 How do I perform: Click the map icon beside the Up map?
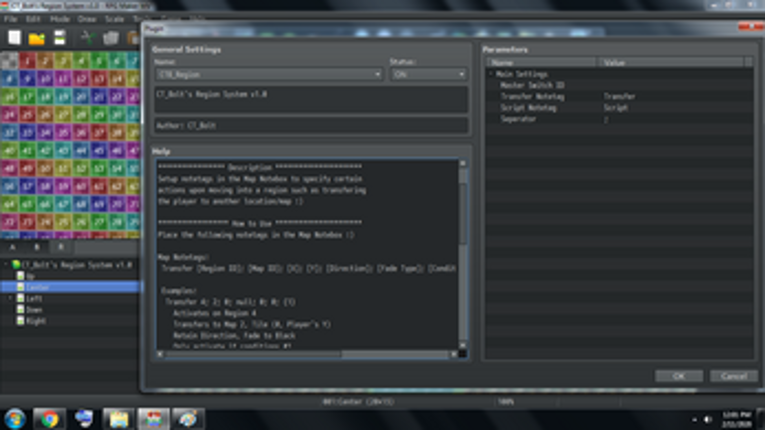pyautogui.click(x=20, y=276)
